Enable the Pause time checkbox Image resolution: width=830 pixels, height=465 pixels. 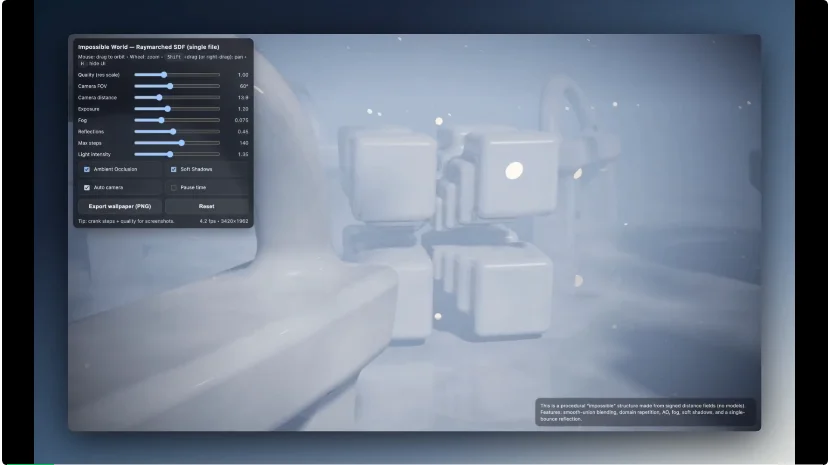pyautogui.click(x=174, y=187)
